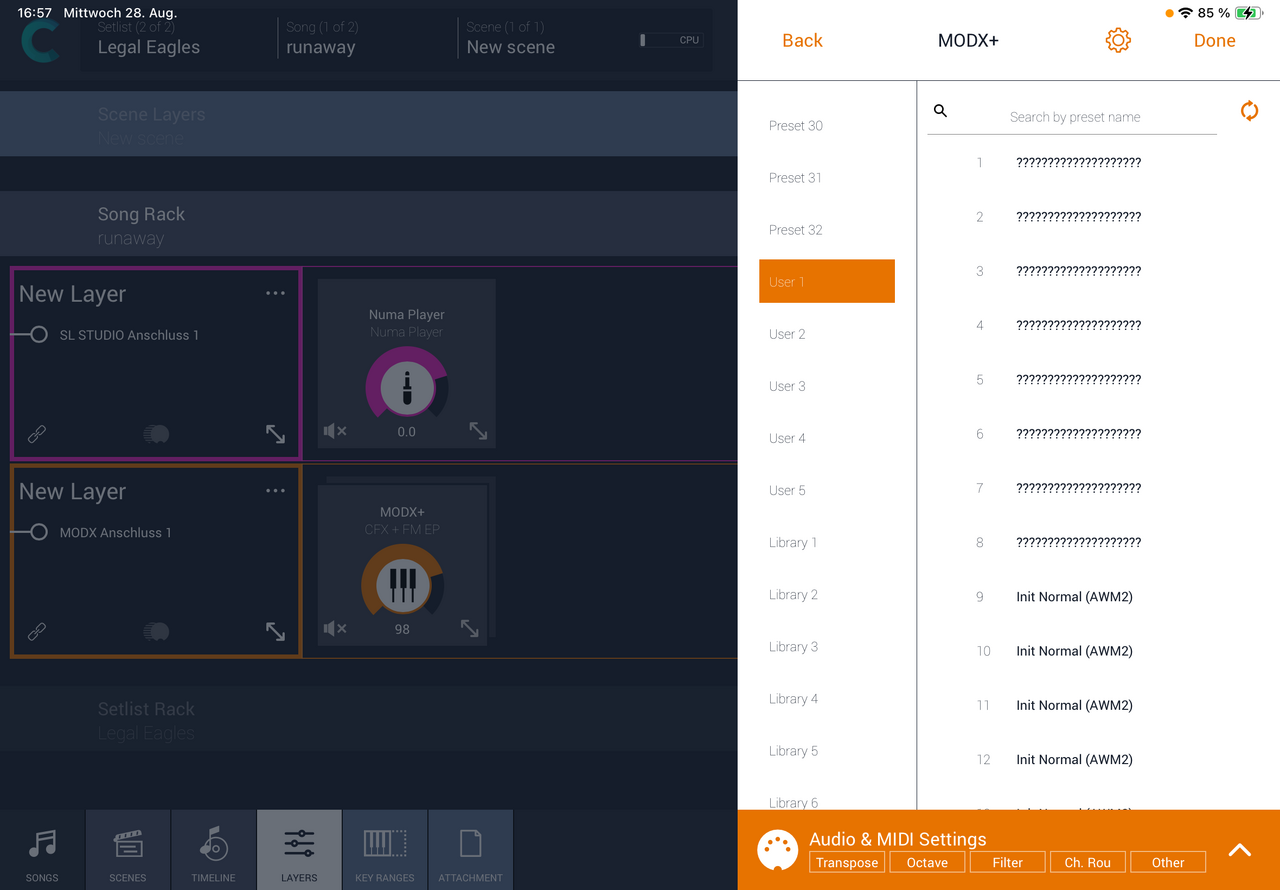Viewport: 1280px width, 890px height.
Task: Open the Key Ranges tab
Action: pyautogui.click(x=385, y=850)
